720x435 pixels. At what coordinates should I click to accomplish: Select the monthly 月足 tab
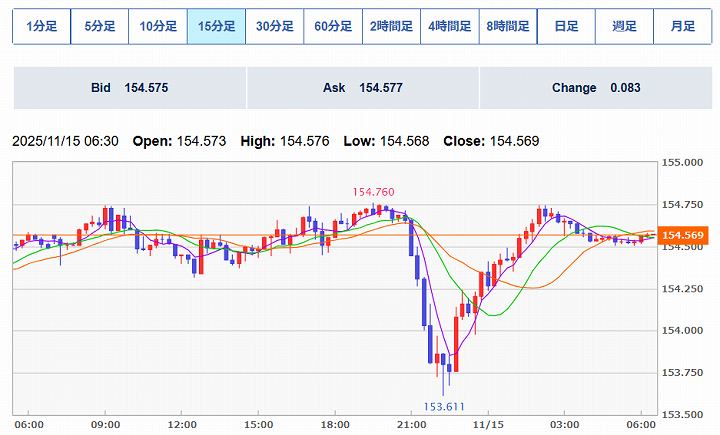[x=682, y=26]
